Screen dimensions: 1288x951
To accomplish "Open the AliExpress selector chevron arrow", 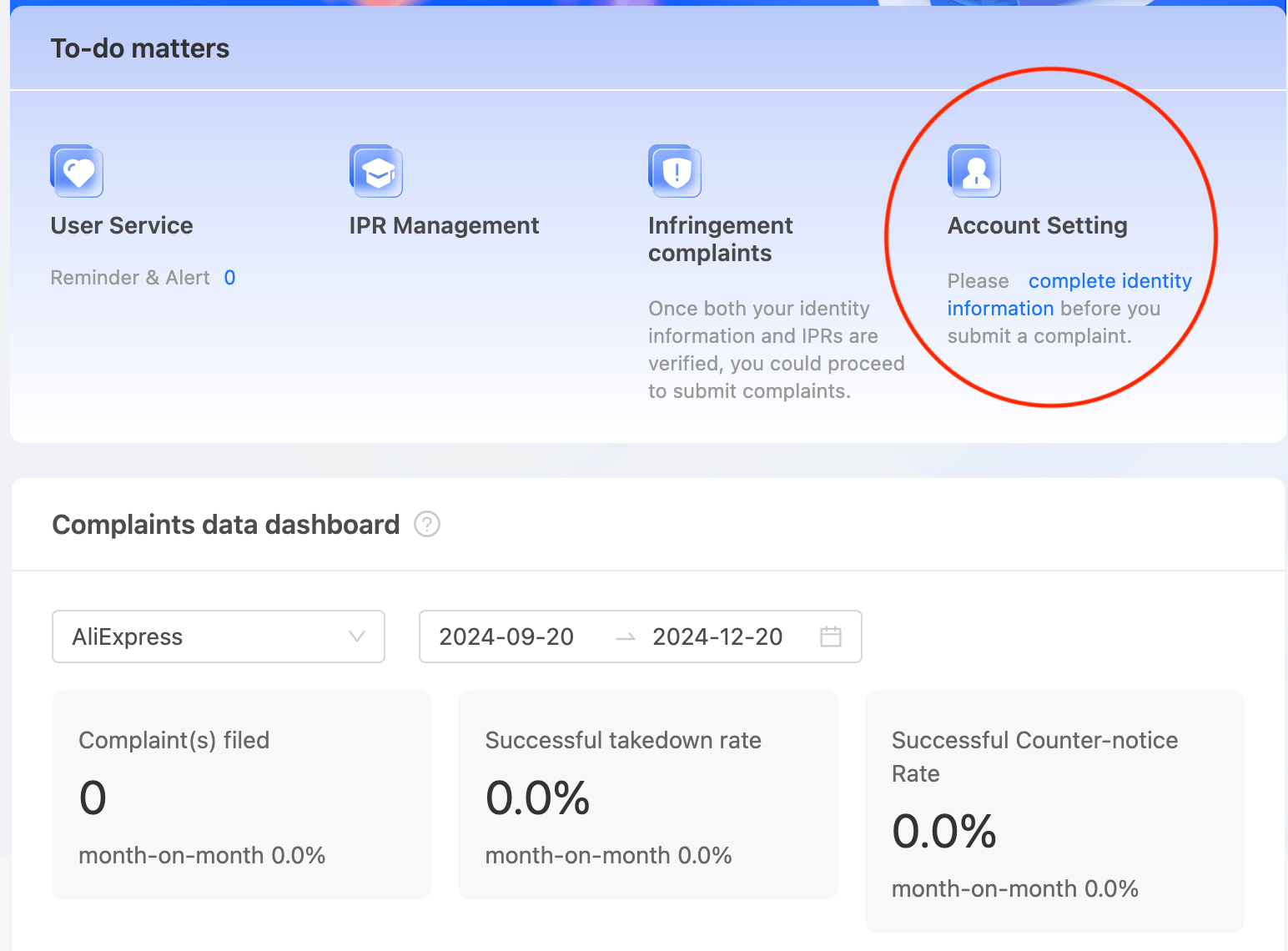I will [x=357, y=637].
